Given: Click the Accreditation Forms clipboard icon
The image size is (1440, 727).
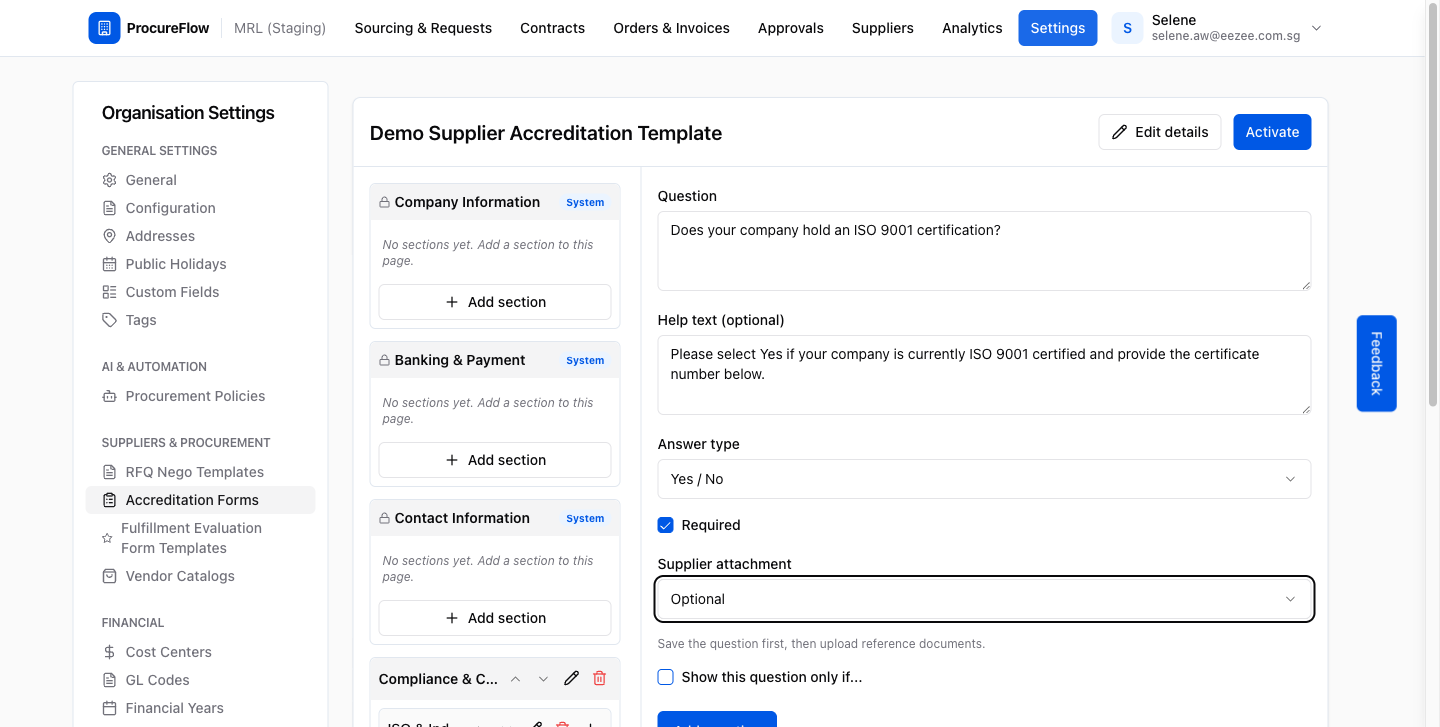Looking at the screenshot, I should [x=110, y=500].
